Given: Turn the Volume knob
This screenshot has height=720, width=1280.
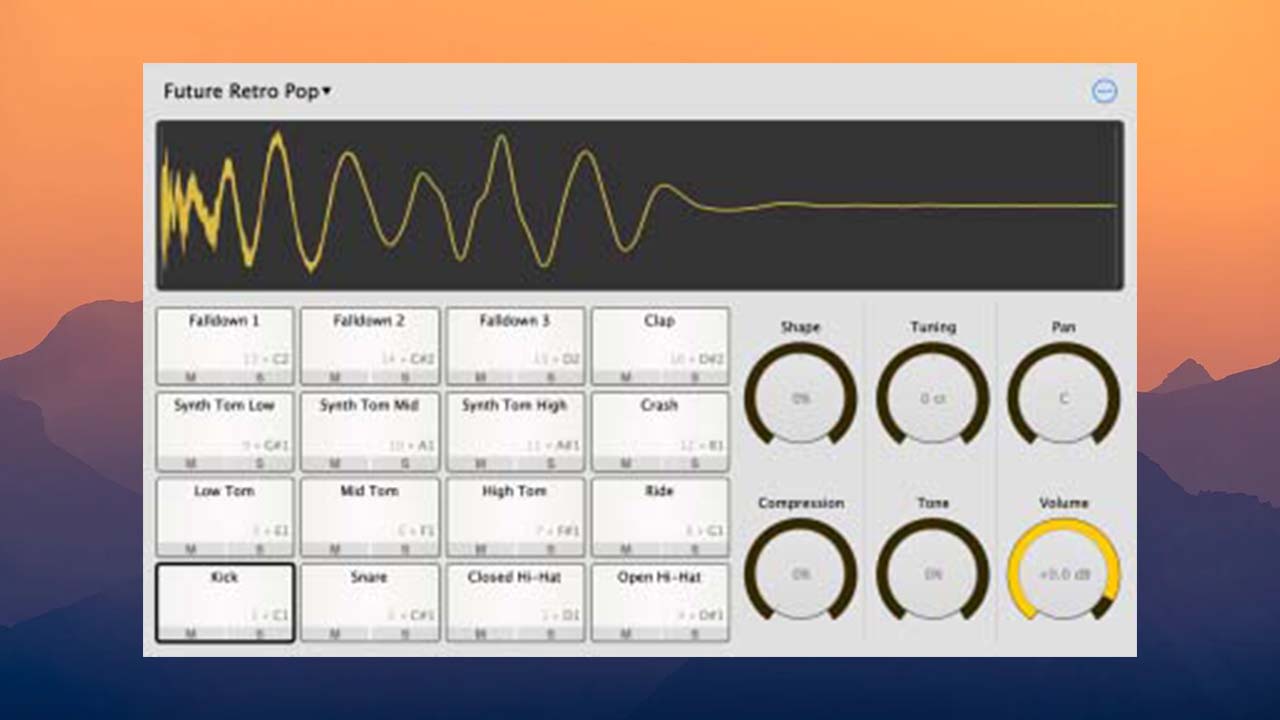Looking at the screenshot, I should tap(1063, 573).
